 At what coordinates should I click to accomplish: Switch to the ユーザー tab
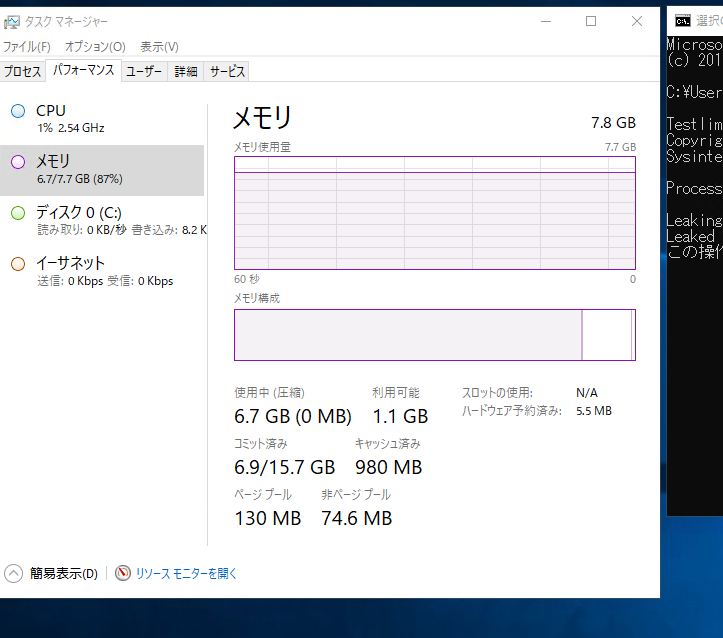(144, 71)
